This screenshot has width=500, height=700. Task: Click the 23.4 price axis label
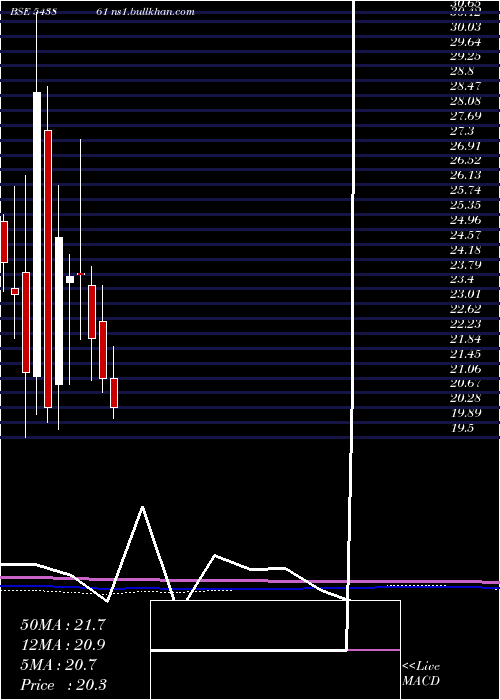coord(462,279)
